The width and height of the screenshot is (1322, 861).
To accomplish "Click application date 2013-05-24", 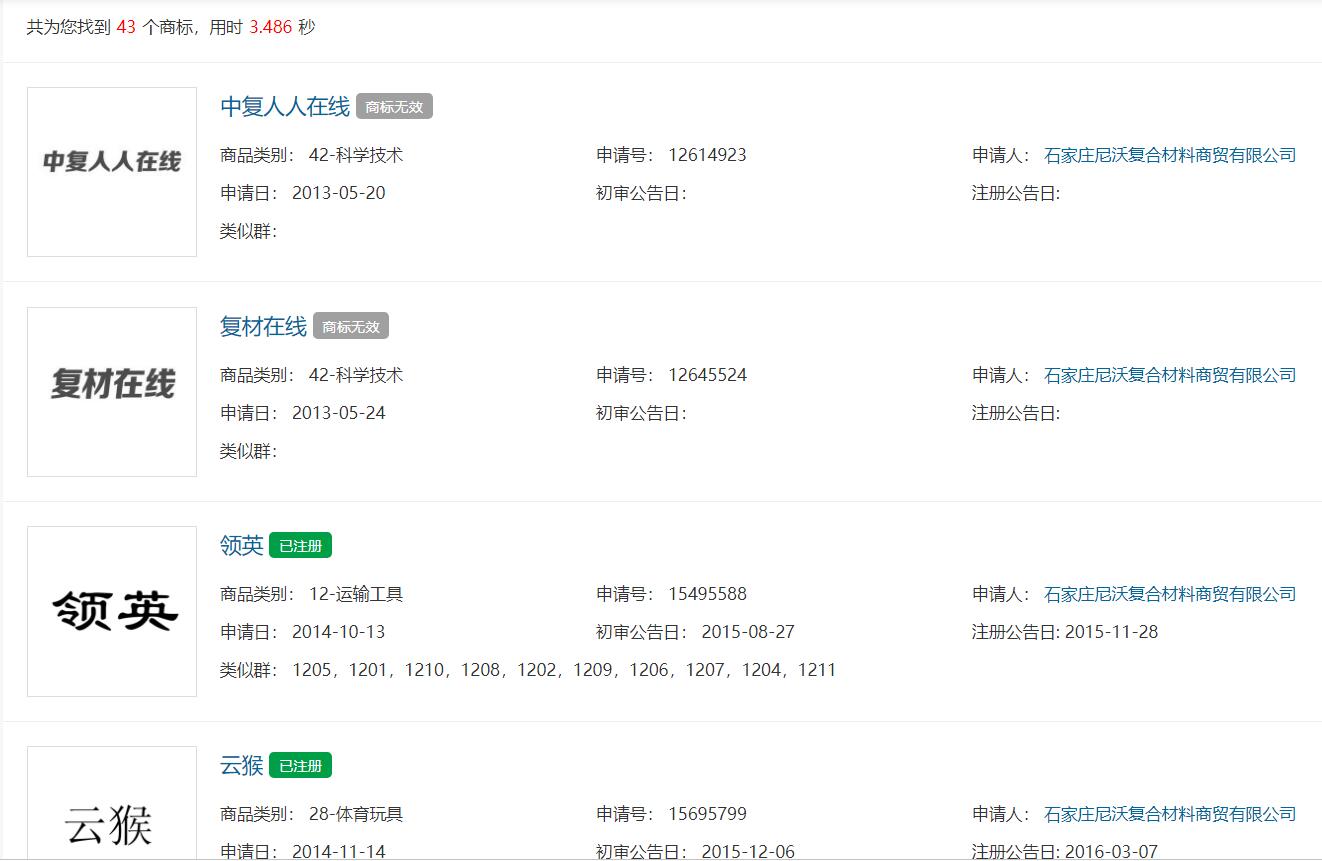I will pyautogui.click(x=338, y=413).
